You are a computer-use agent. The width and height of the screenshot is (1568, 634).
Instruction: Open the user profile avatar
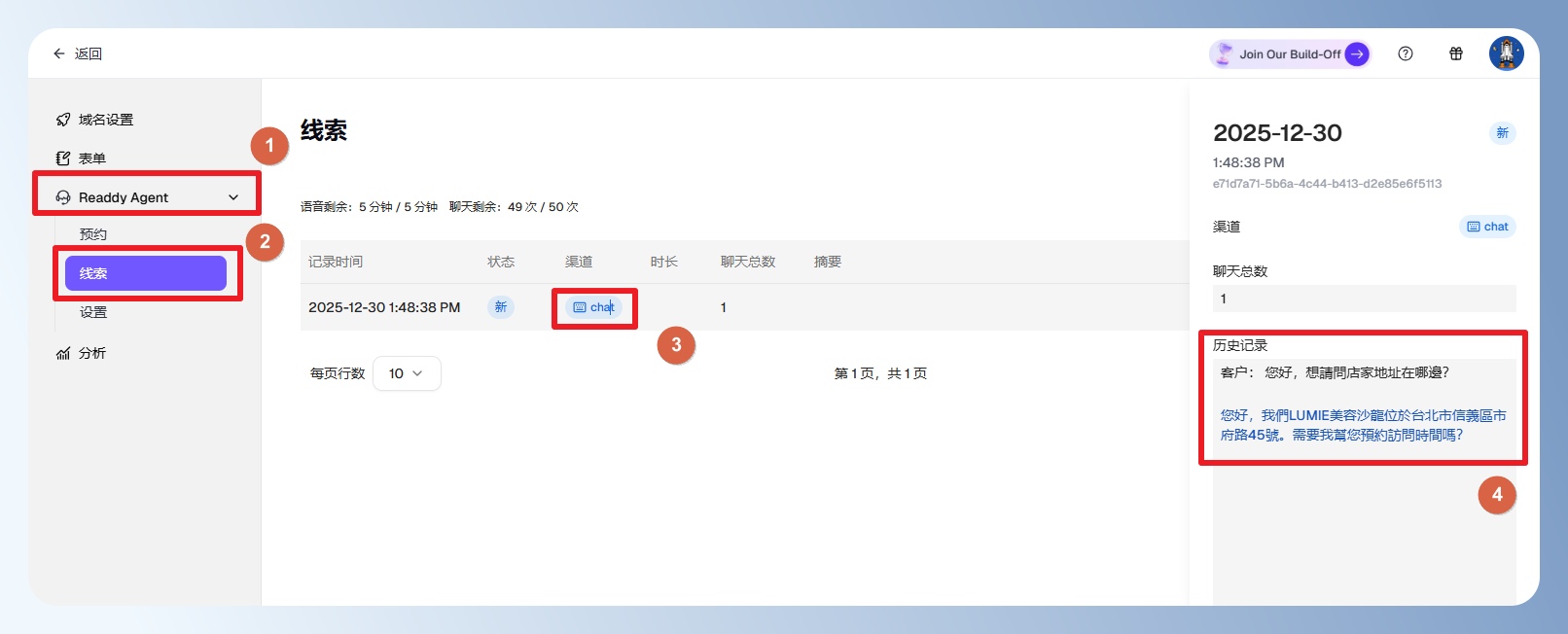coord(1506,53)
